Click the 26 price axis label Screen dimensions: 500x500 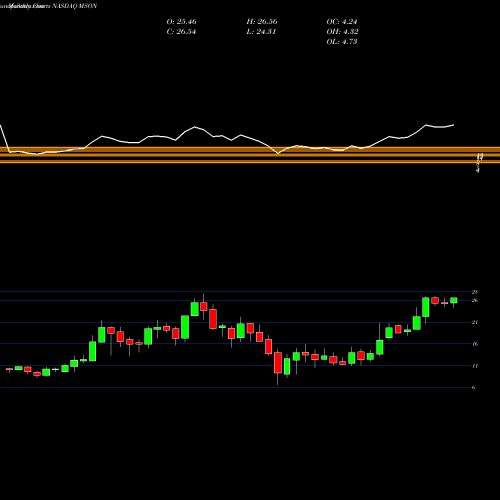pos(475,301)
